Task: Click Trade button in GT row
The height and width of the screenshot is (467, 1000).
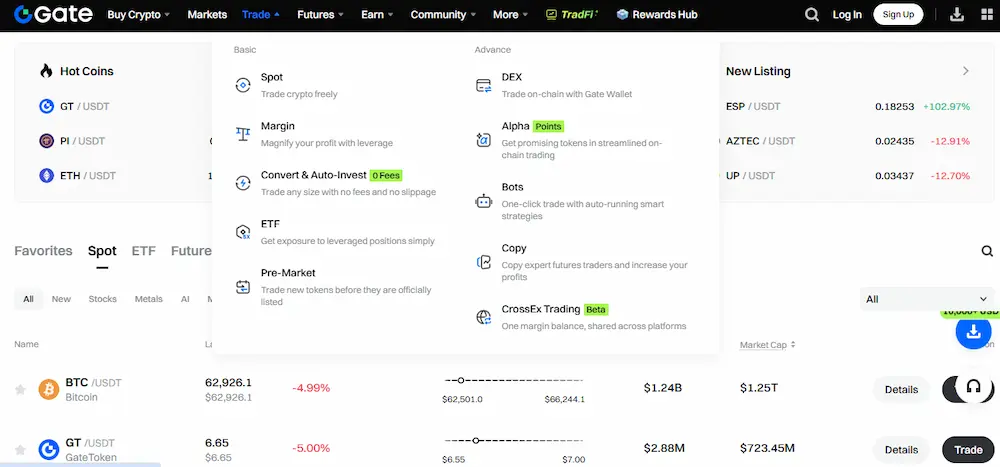Action: pyautogui.click(x=967, y=450)
